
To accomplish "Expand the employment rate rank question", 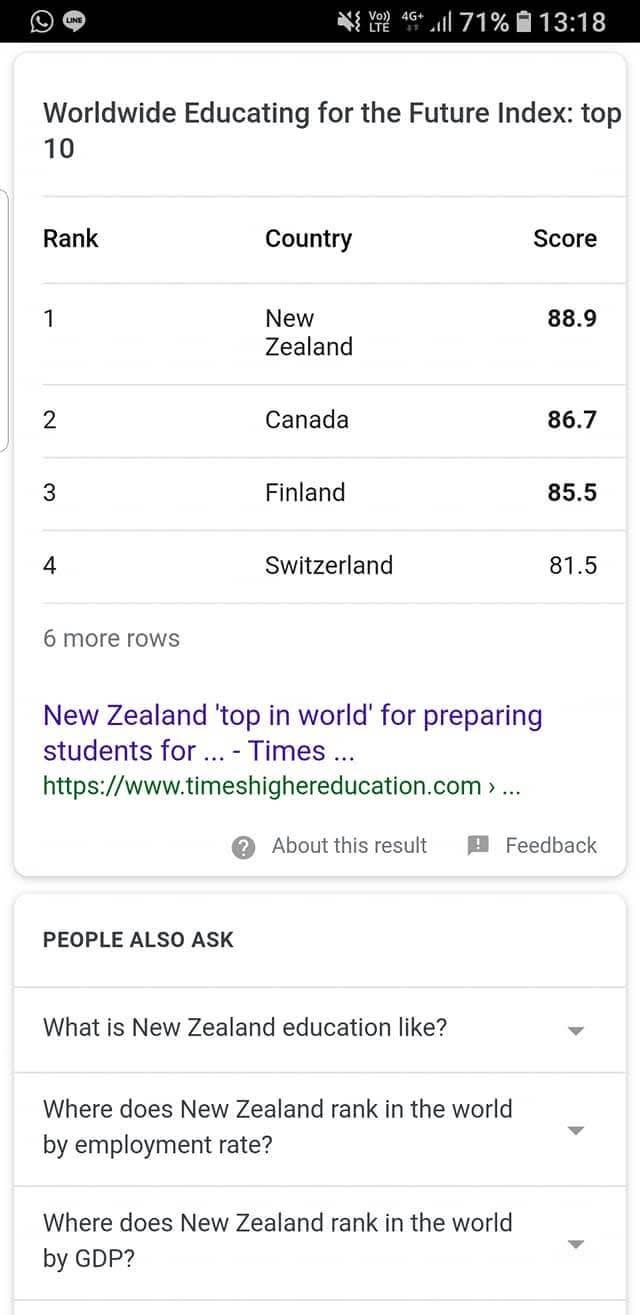I will pos(320,1129).
